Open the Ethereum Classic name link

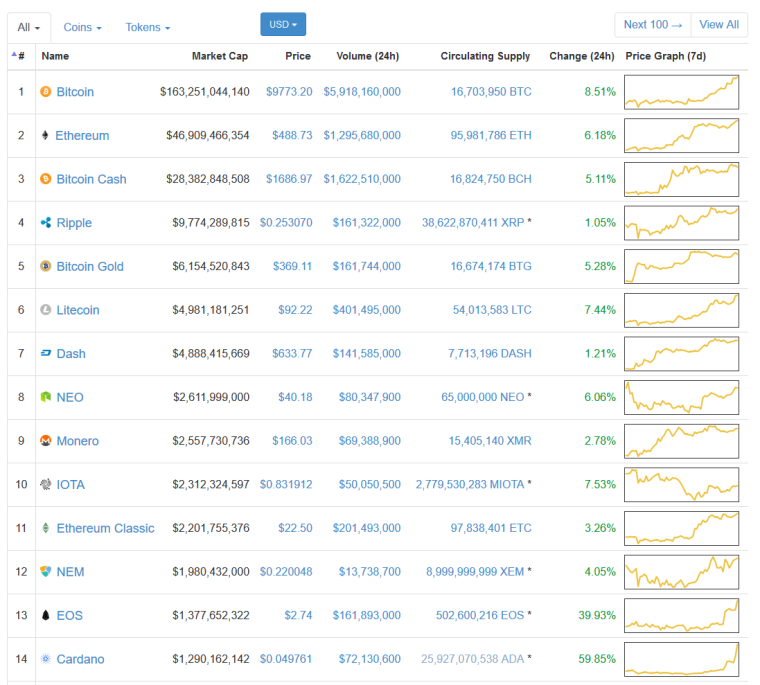point(106,528)
